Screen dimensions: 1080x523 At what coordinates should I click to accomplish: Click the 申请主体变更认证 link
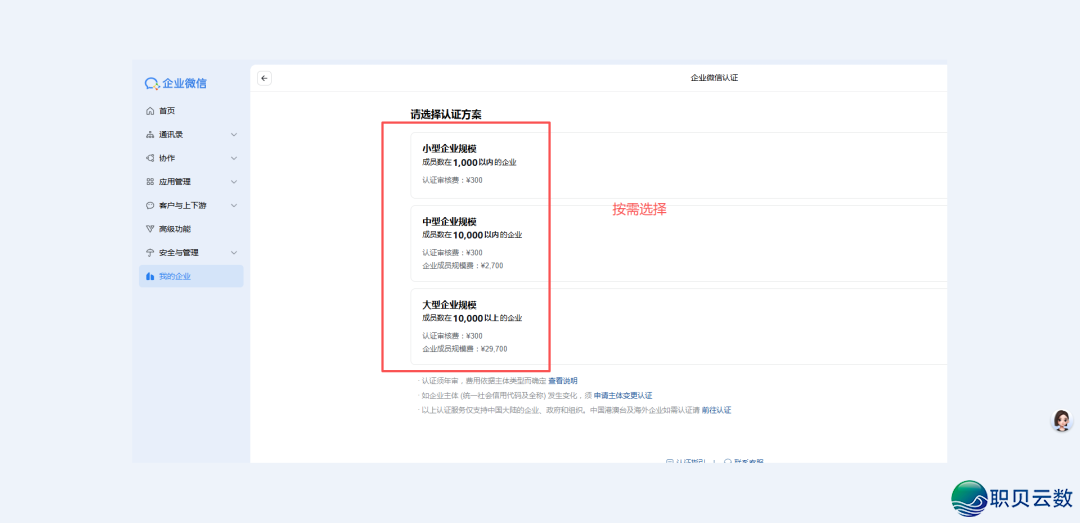click(x=622, y=396)
